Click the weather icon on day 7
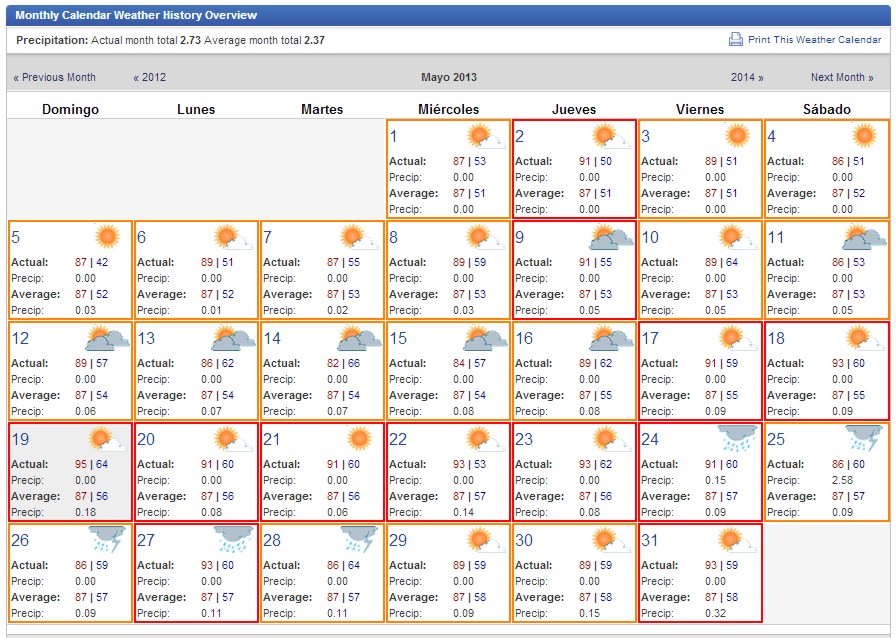The image size is (896, 638). tap(359, 238)
